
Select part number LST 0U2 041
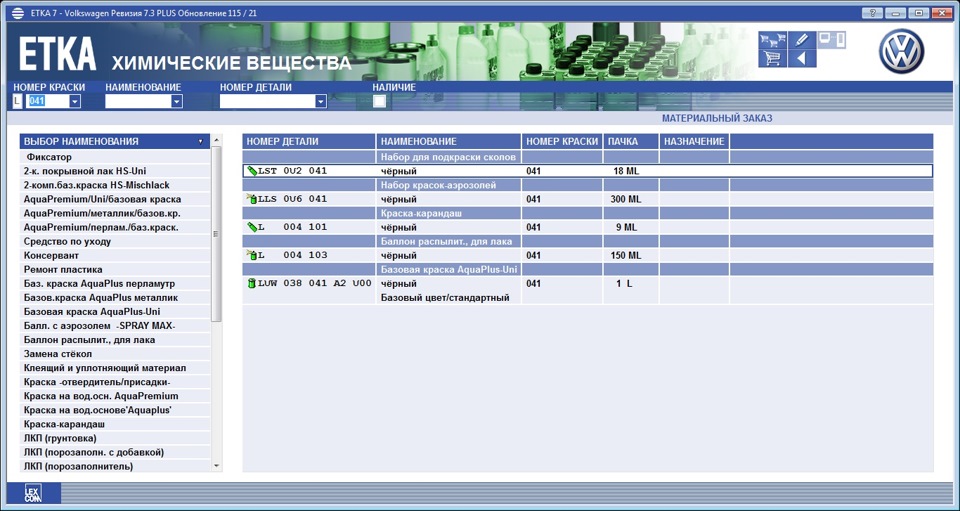point(293,171)
